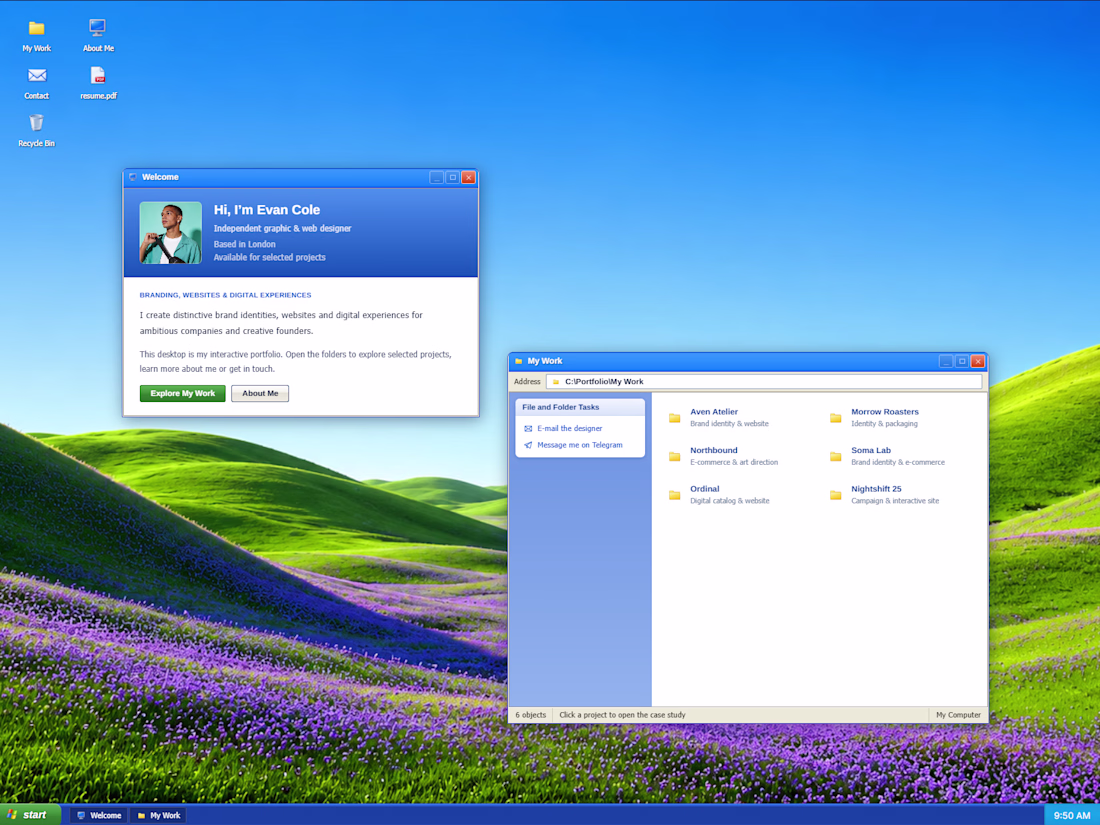
Task: Open the resume.pdf desktop file icon
Action: click(98, 75)
